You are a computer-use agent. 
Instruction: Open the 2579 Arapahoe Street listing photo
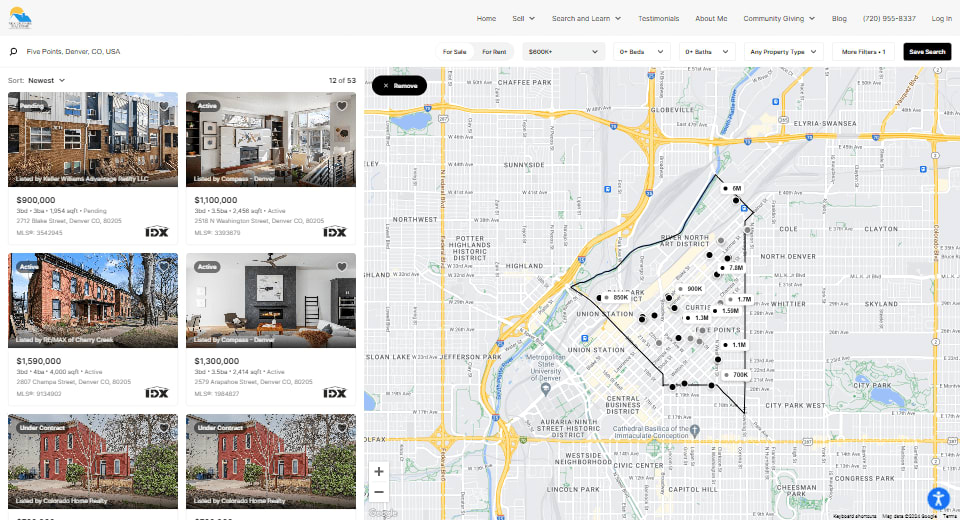click(271, 301)
